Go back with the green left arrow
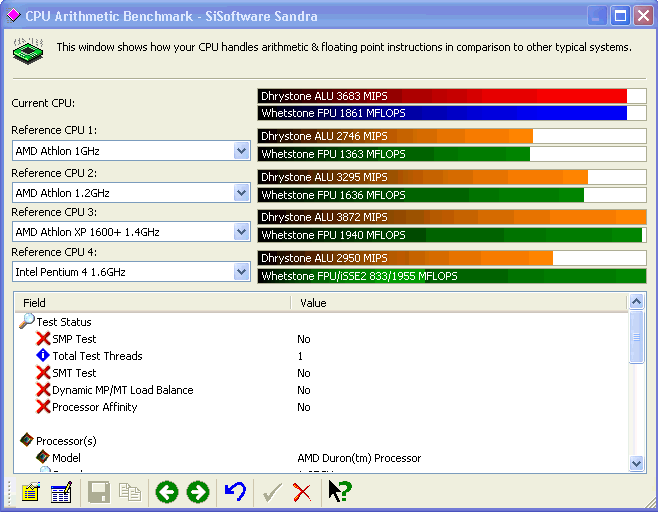The width and height of the screenshot is (658, 512). coord(167,492)
